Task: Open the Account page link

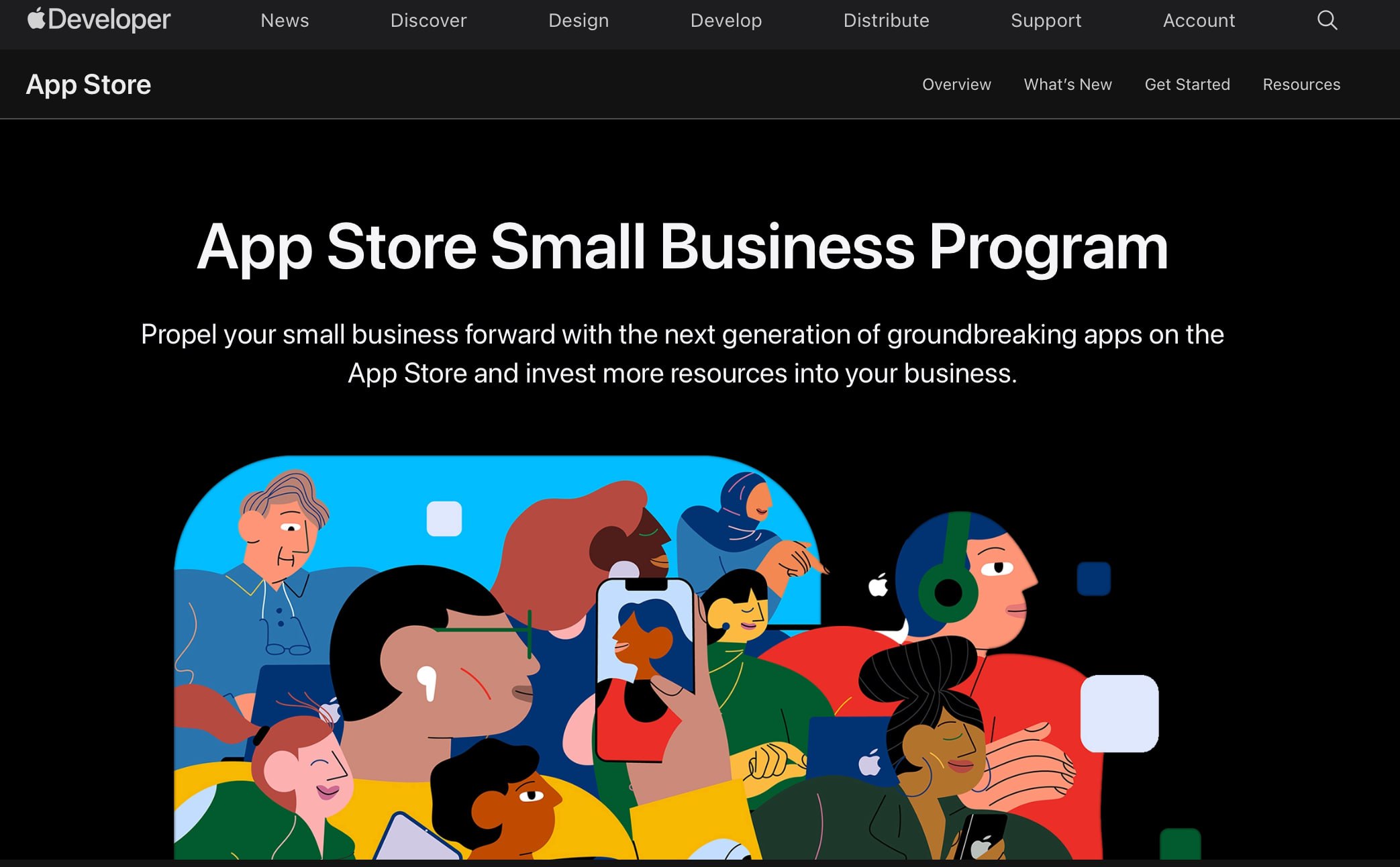Action: (1199, 21)
